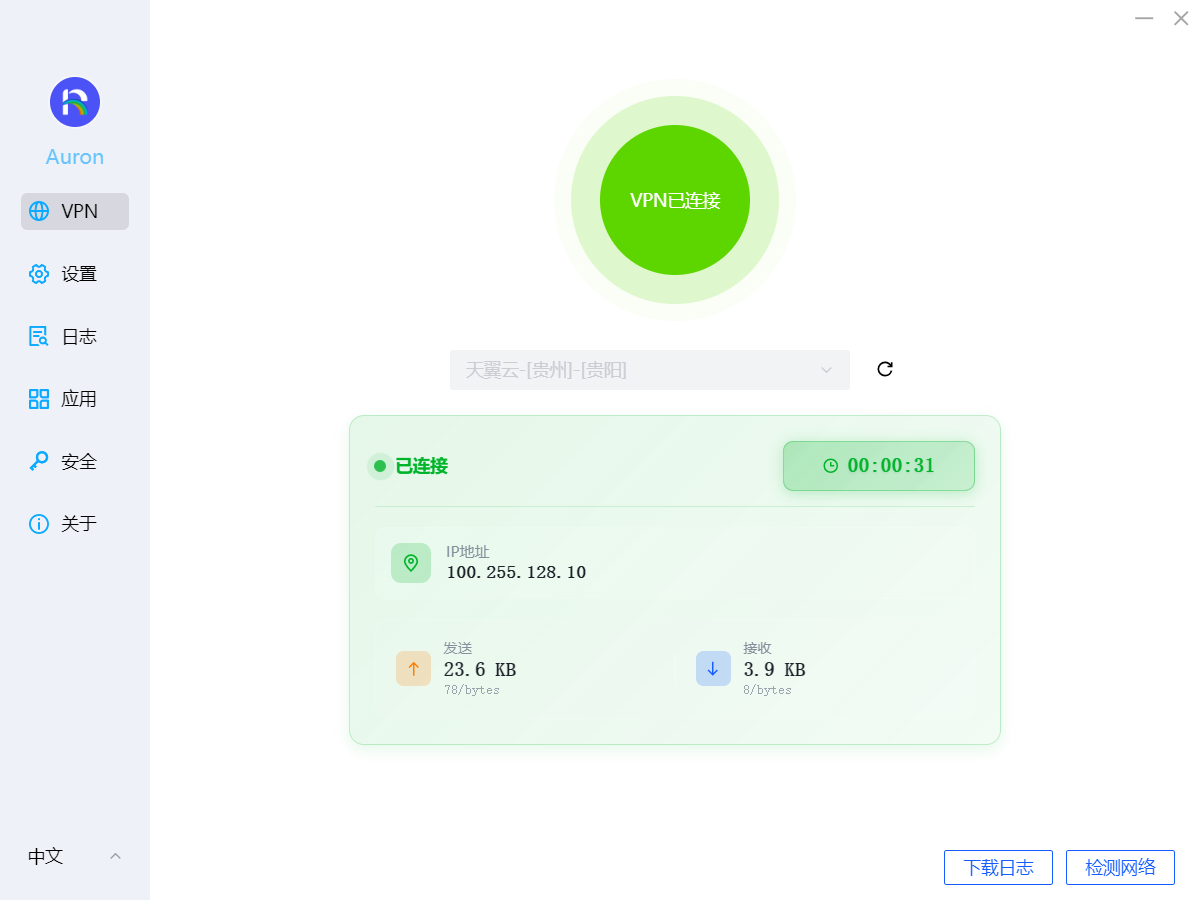Image resolution: width=1200 pixels, height=900 pixels.
Task: Click the info icon for 关于
Action: [x=39, y=524]
